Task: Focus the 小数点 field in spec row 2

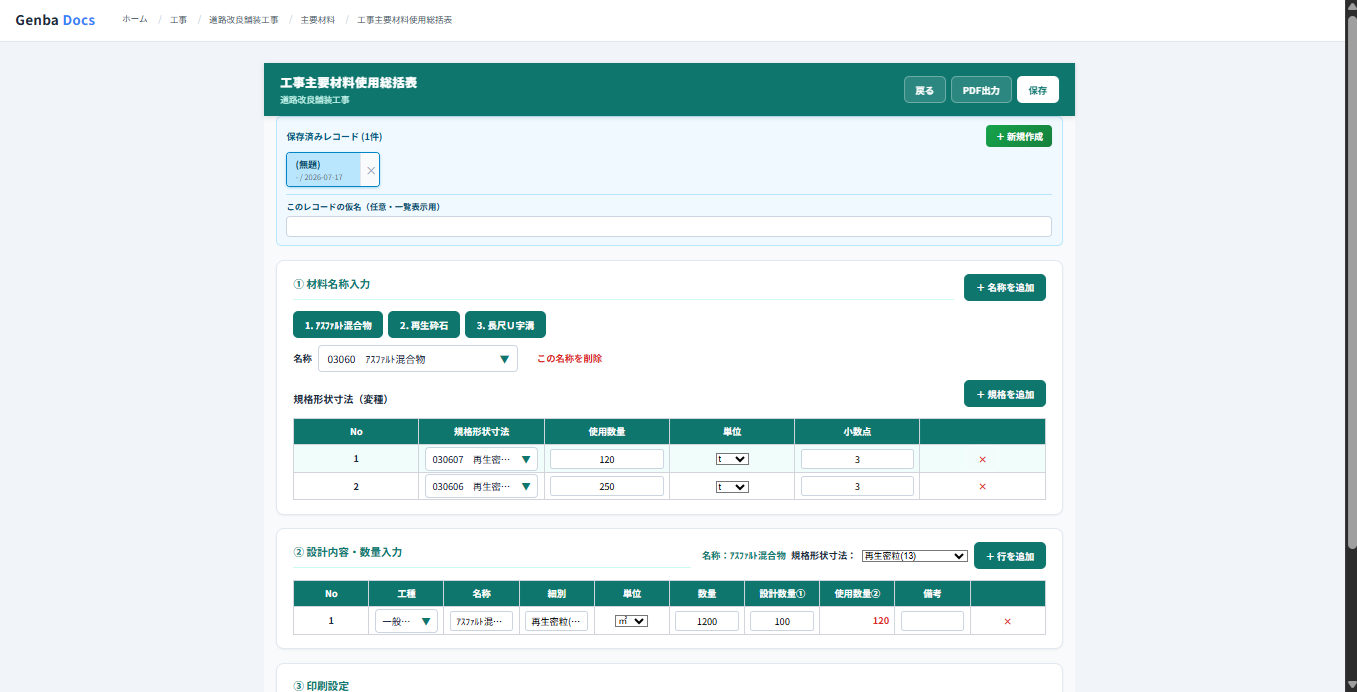Action: tap(857, 486)
